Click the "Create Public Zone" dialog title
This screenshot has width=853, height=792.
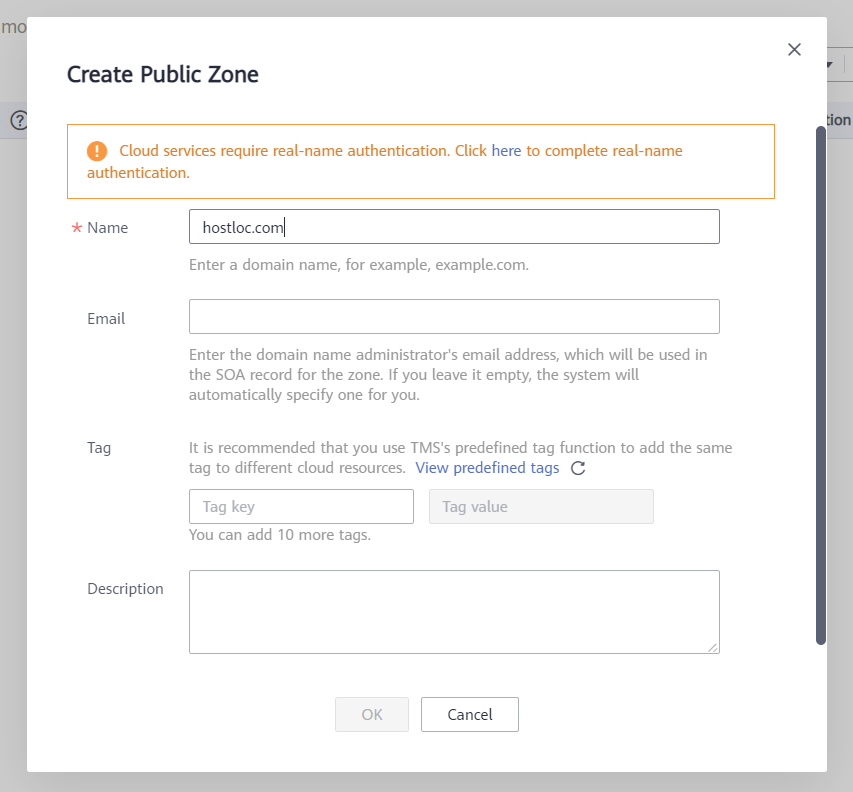(x=162, y=74)
